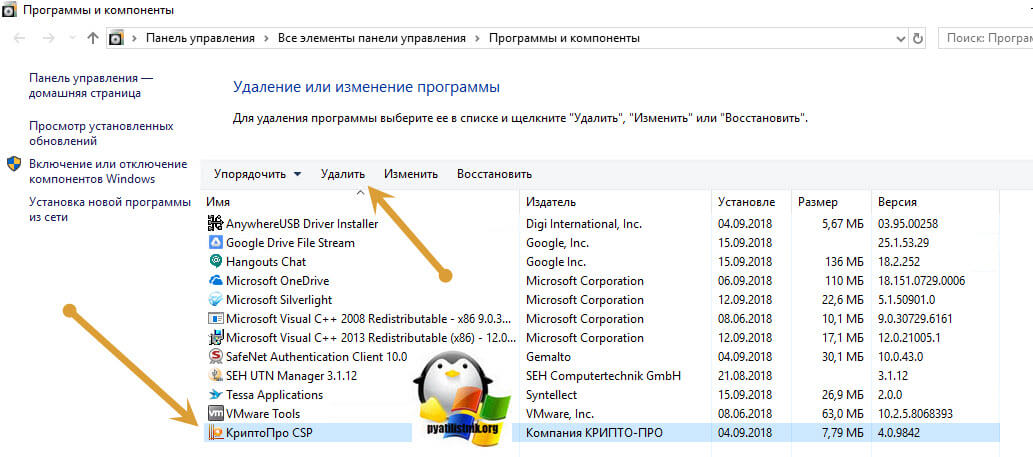The width and height of the screenshot is (1033, 457).
Task: Open Включение или отключение компонентов Windows
Action: pyautogui.click(x=108, y=171)
